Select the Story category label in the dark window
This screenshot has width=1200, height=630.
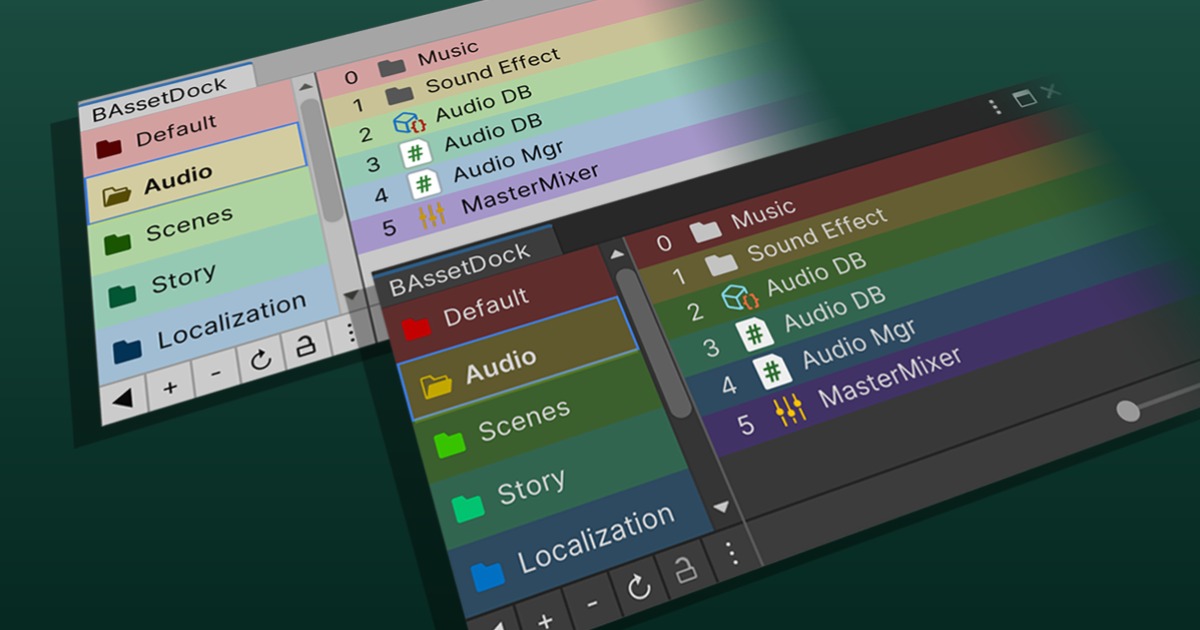pyautogui.click(x=530, y=489)
